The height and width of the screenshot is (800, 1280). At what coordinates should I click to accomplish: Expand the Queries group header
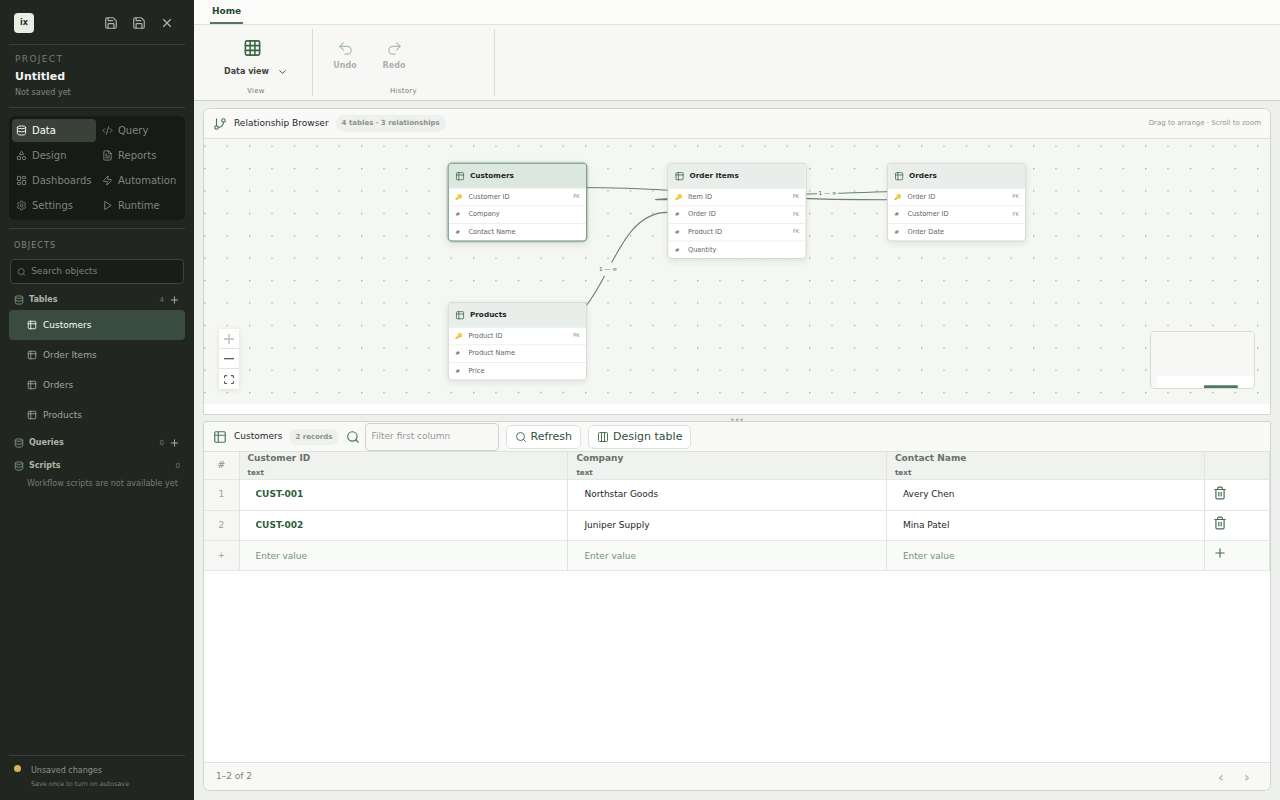click(x=46, y=442)
